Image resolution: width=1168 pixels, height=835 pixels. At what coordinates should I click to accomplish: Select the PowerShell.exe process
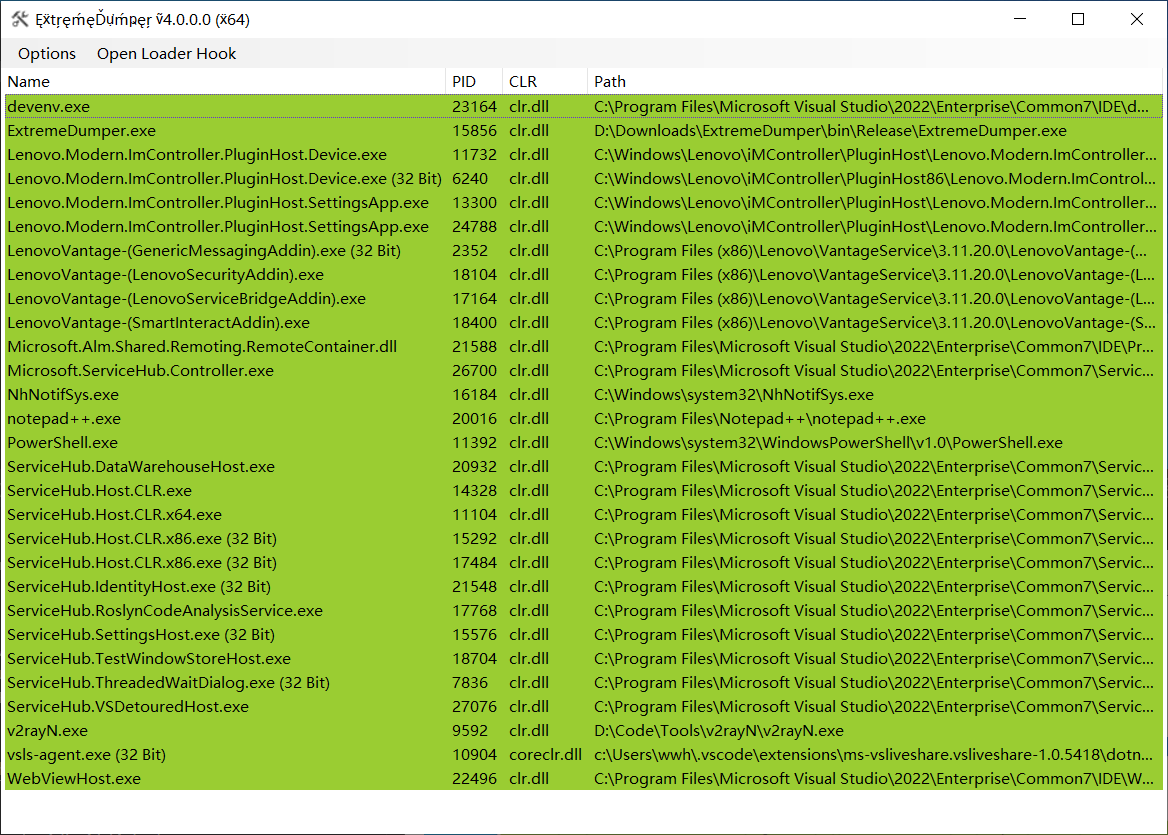[x=583, y=442]
